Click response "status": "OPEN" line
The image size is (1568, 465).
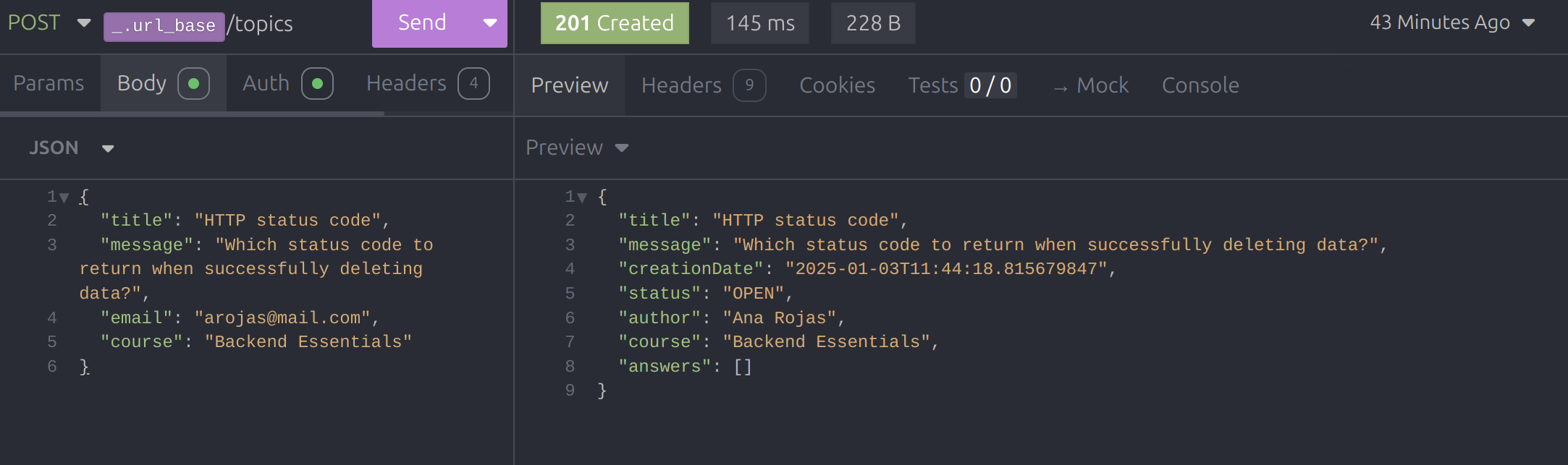coord(706,294)
